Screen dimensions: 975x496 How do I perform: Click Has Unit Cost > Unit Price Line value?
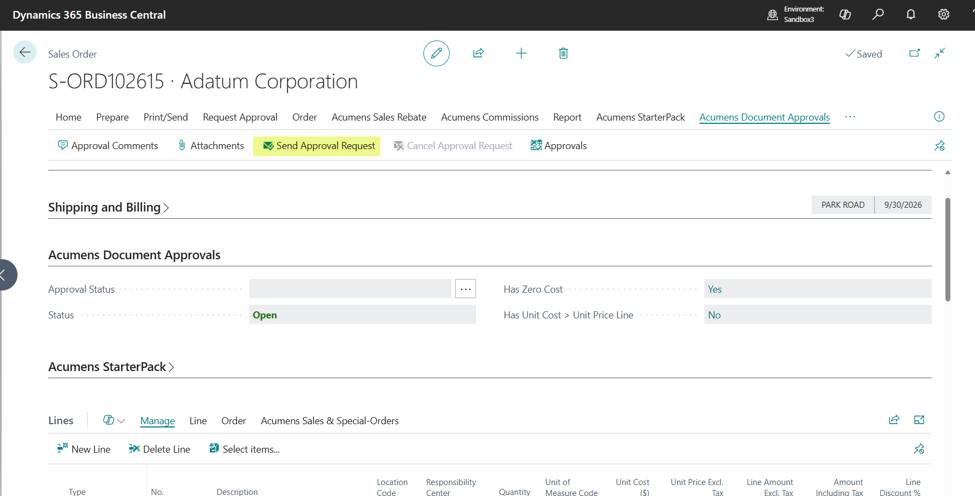click(818, 315)
